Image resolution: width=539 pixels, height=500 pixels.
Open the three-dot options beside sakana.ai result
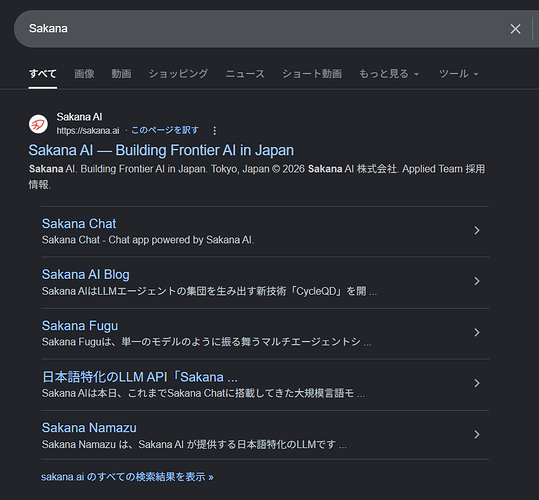click(214, 131)
